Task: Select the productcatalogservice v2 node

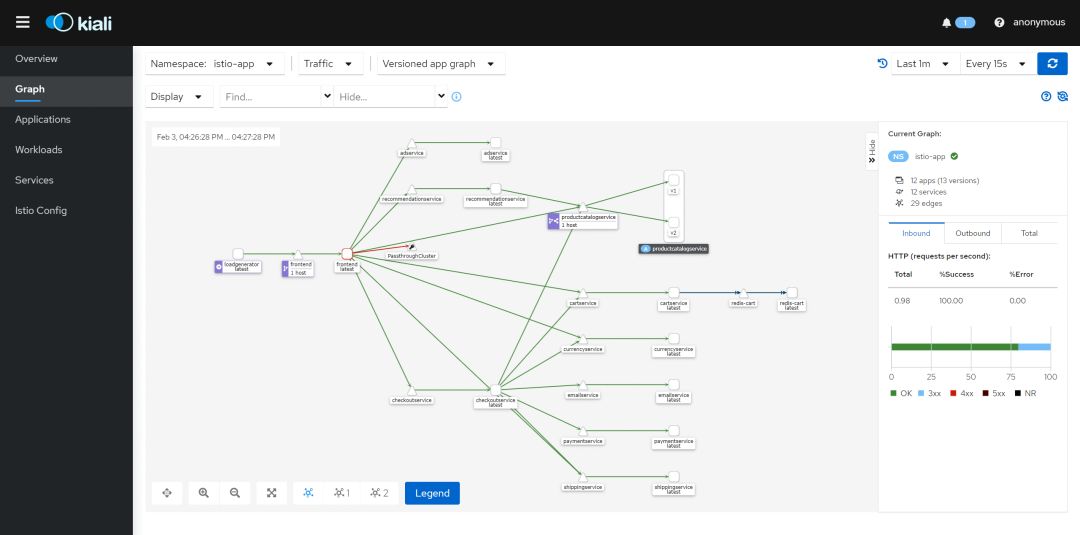Action: coord(674,222)
